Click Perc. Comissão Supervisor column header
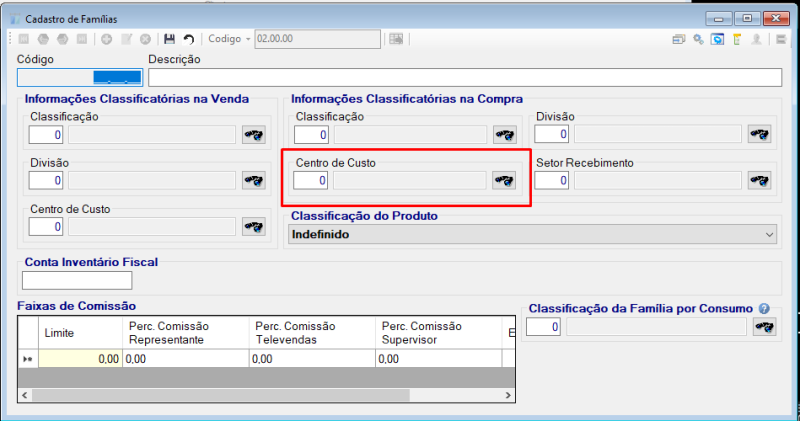 [x=439, y=333]
